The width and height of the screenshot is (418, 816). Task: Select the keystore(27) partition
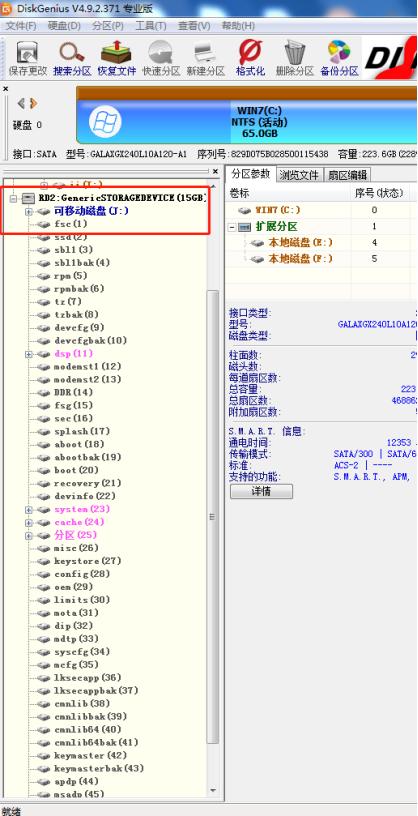pyautogui.click(x=87, y=561)
